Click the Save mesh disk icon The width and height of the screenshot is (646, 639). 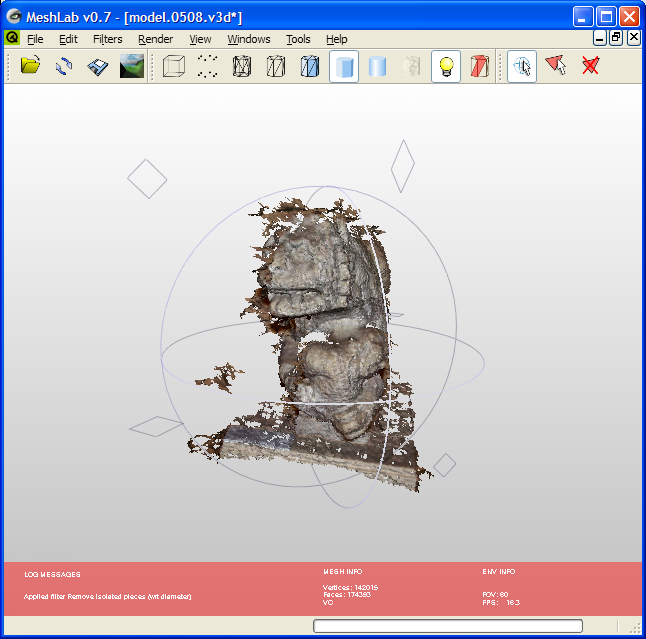97,67
